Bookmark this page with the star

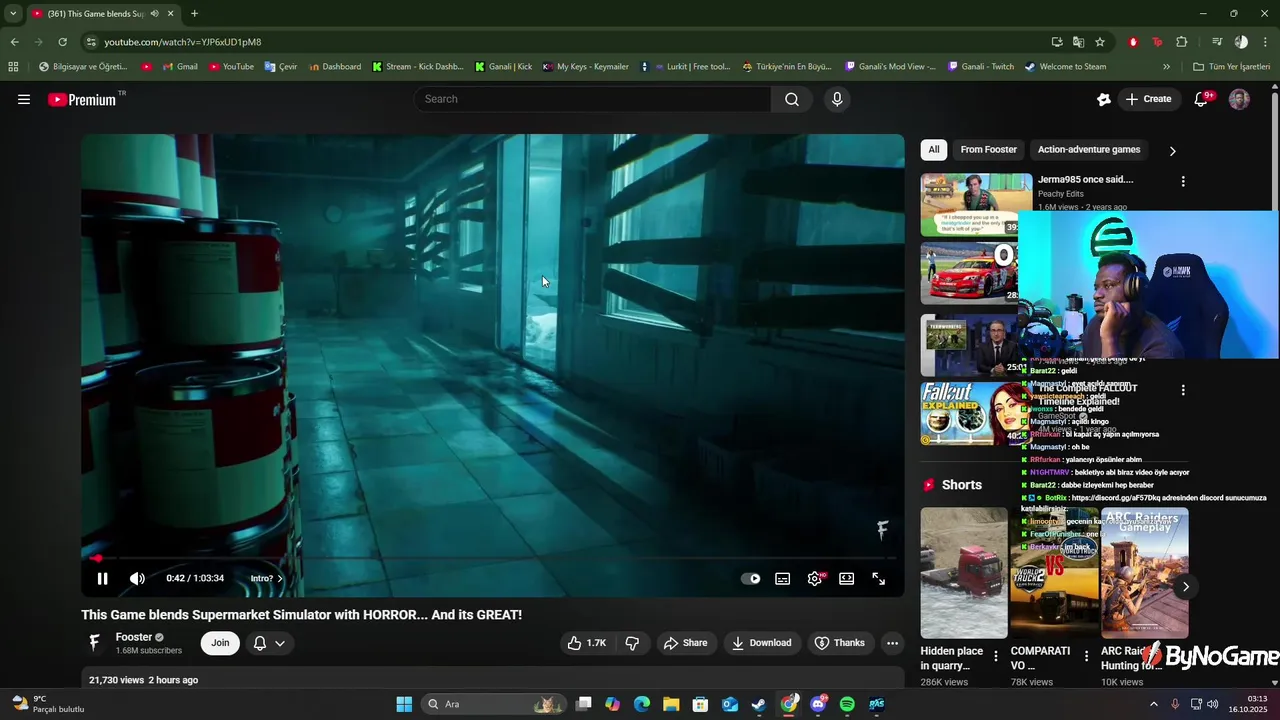1100,42
